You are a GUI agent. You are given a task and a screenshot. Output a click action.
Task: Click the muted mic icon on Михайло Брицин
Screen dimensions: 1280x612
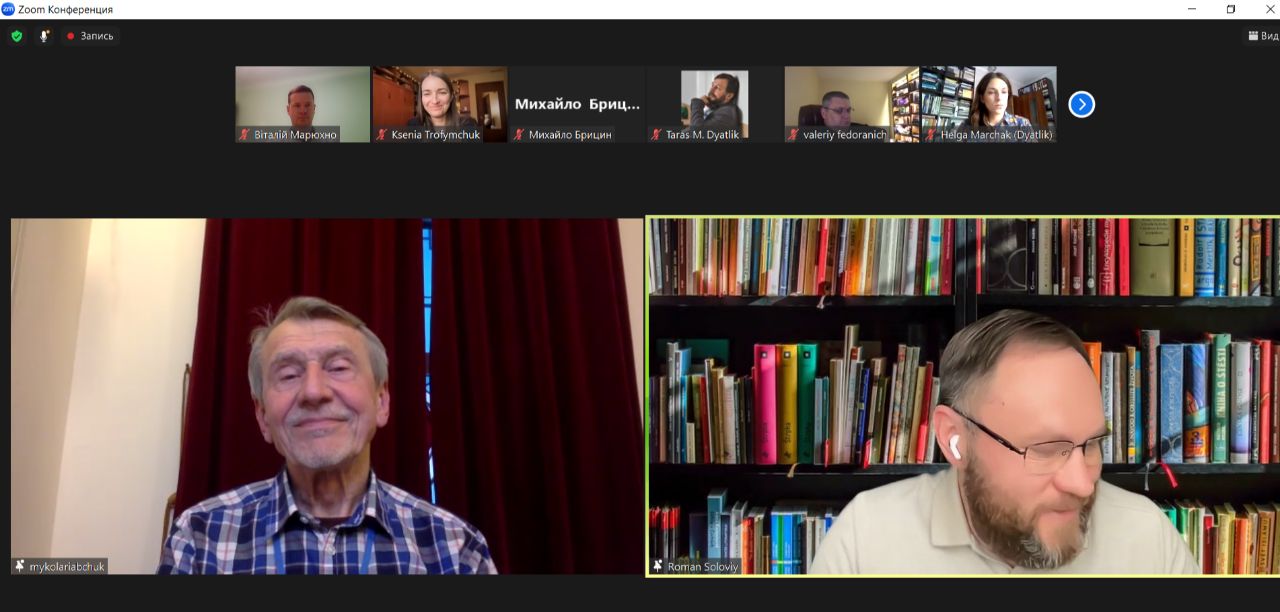tap(519, 135)
